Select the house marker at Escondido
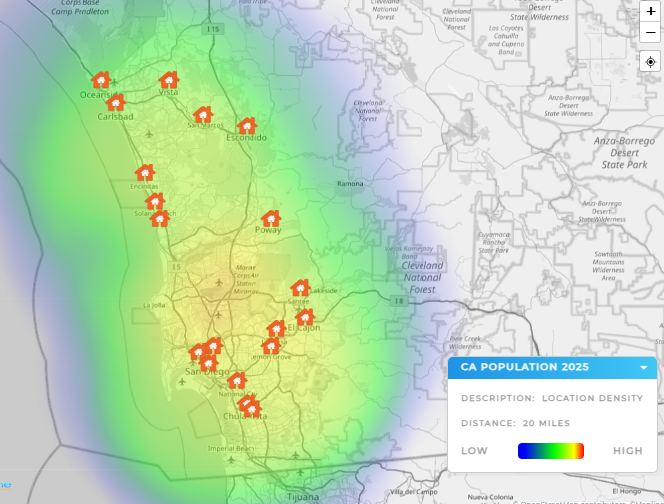This screenshot has width=664, height=504. 247,126
